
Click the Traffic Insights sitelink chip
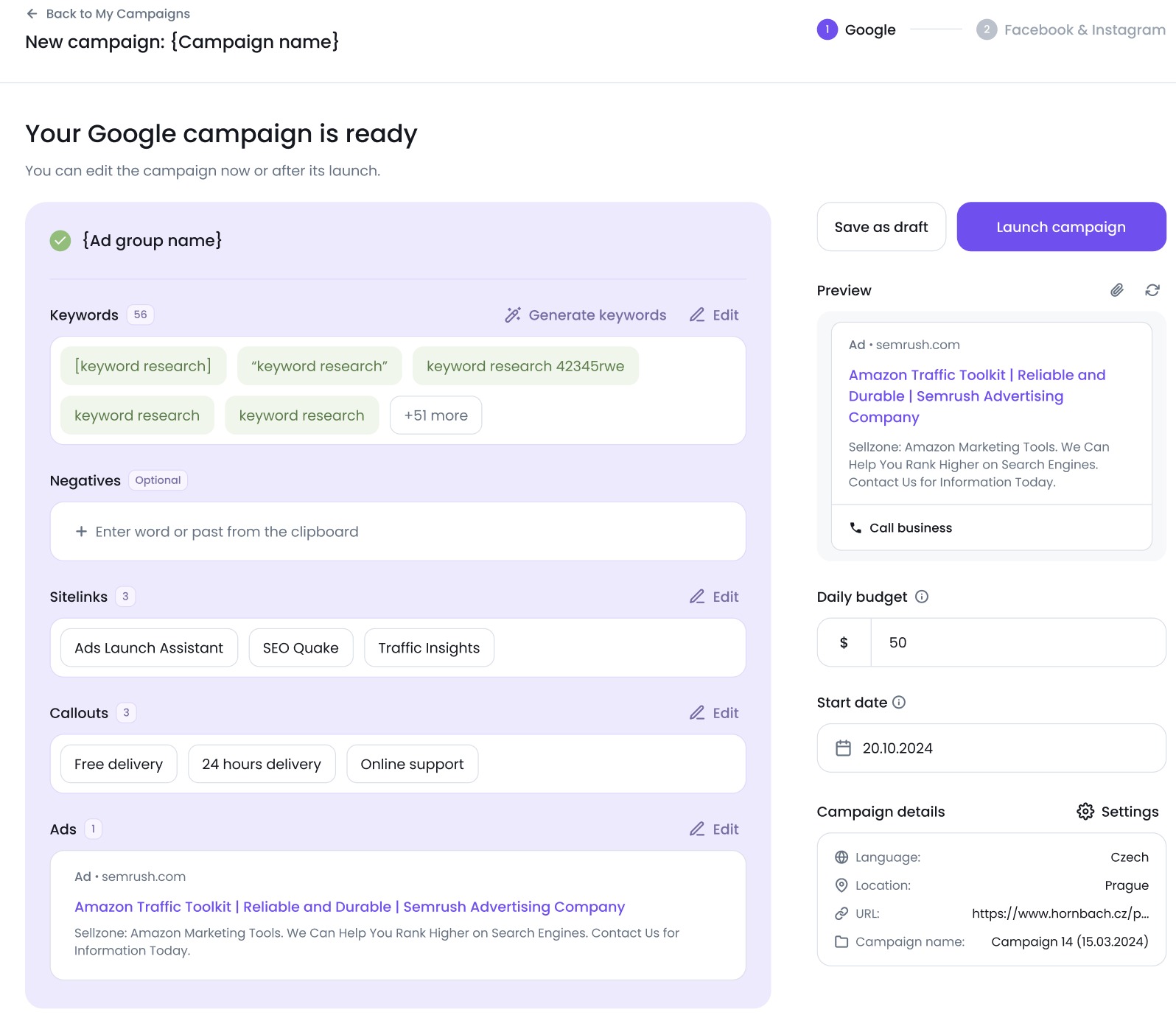(x=429, y=648)
